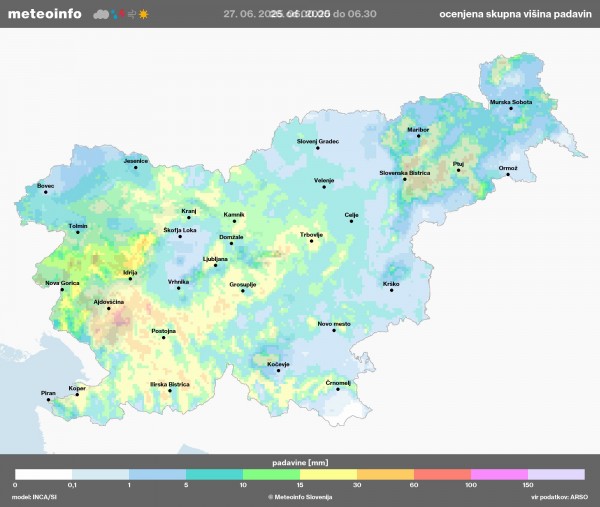Viewport: 600px width, 507px height.
Task: Click the legend value '30'
Action: 357,485
